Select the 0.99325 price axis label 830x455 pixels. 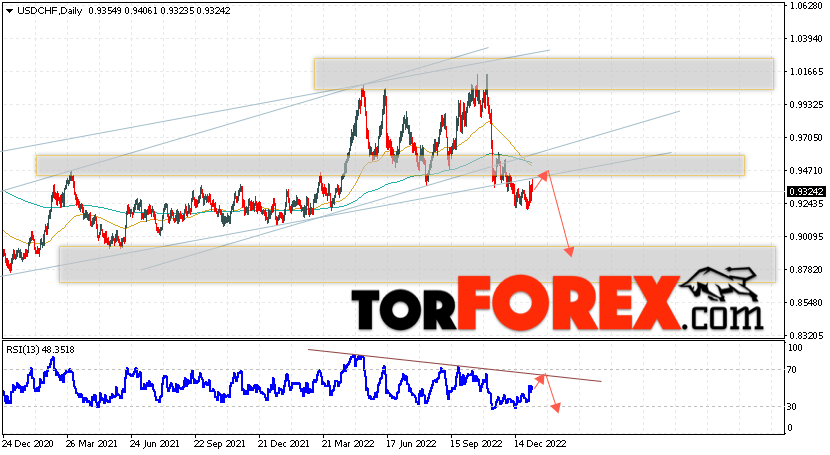(806, 105)
